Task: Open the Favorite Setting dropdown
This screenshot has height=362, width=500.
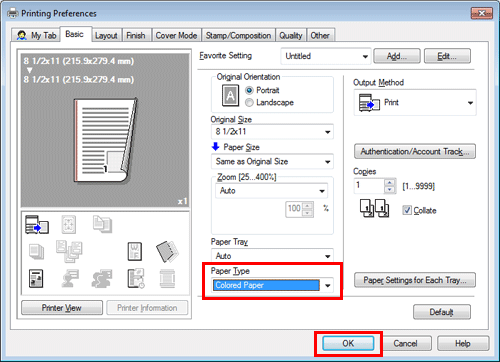Action: [325, 56]
